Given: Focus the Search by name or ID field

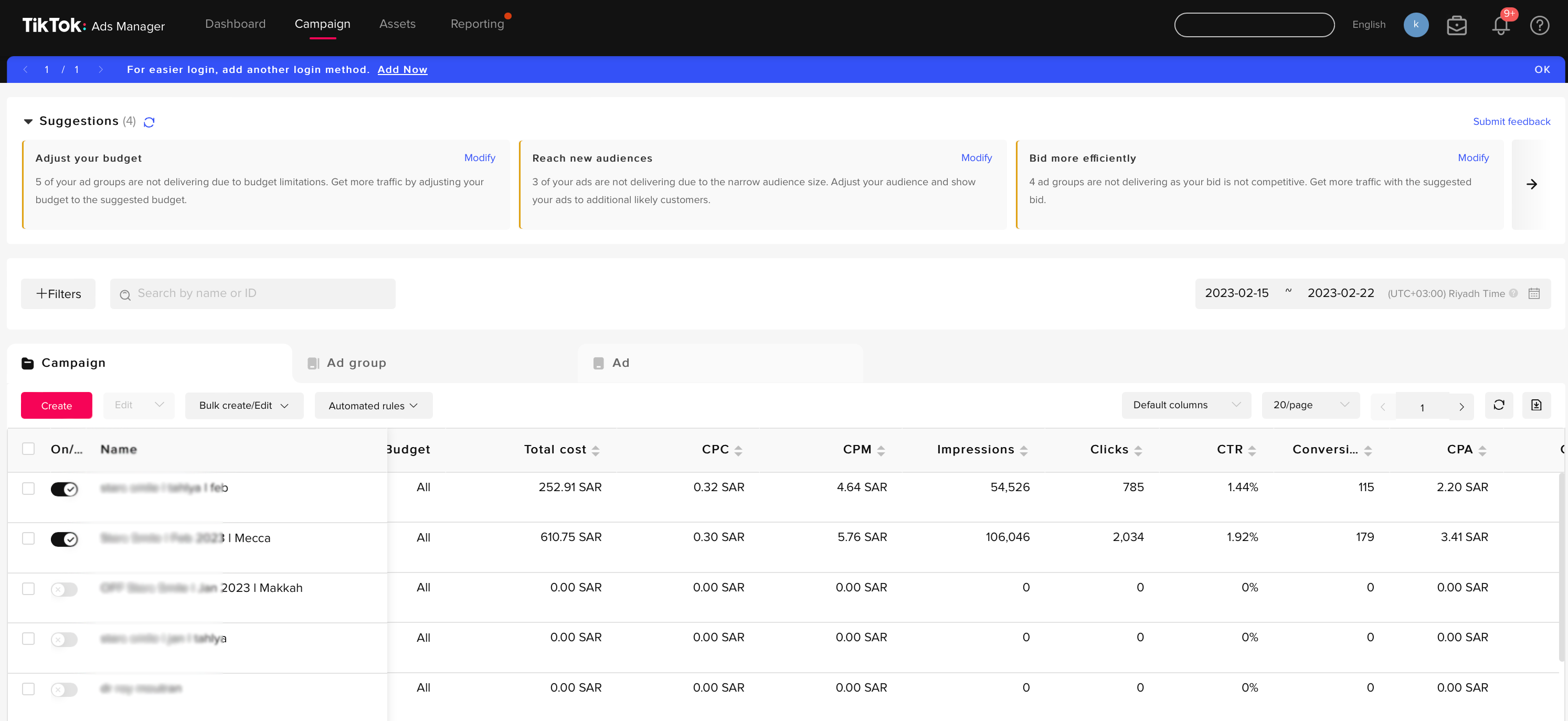Looking at the screenshot, I should (252, 294).
